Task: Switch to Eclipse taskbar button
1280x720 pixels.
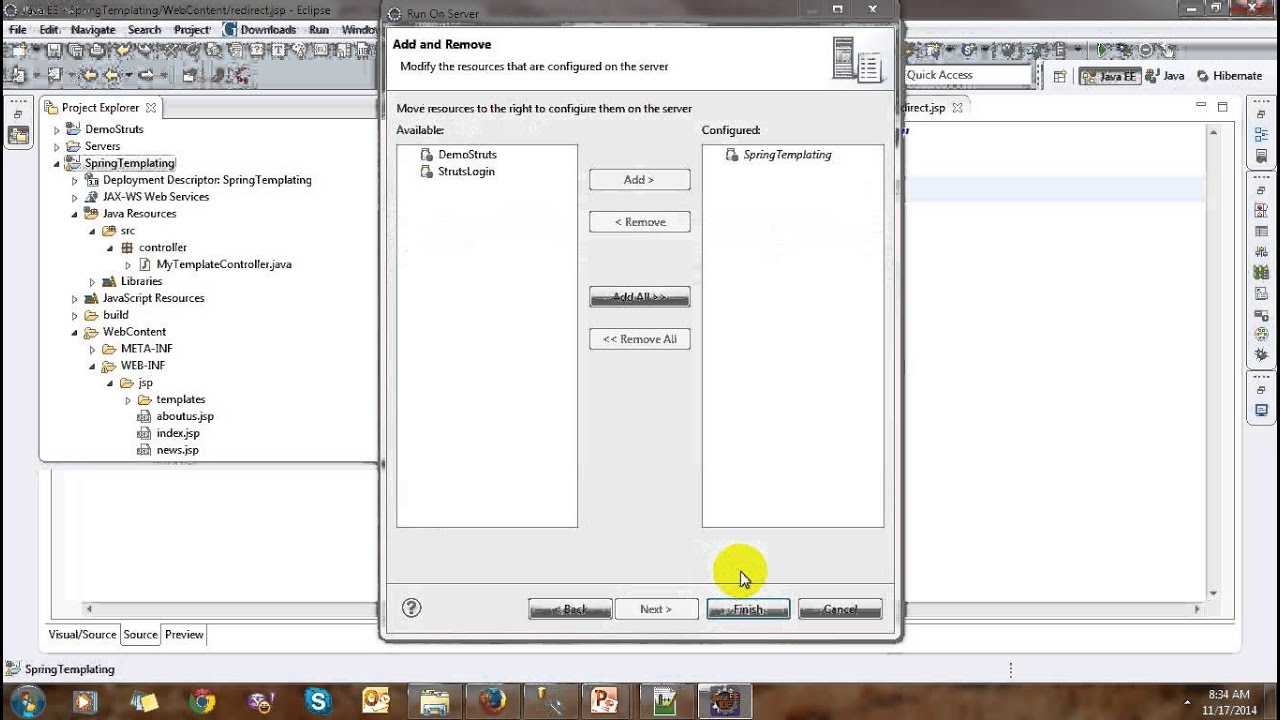Action: [723, 701]
